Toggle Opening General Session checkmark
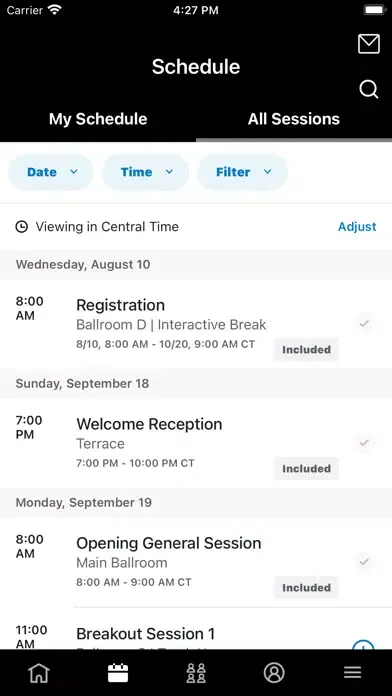The height and width of the screenshot is (696, 392). pos(364,562)
